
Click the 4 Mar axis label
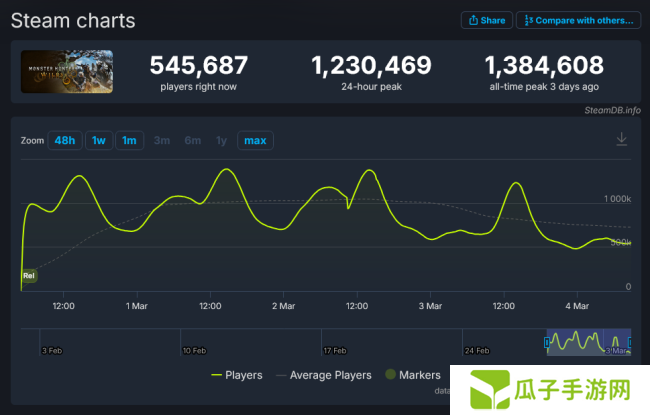coord(577,306)
